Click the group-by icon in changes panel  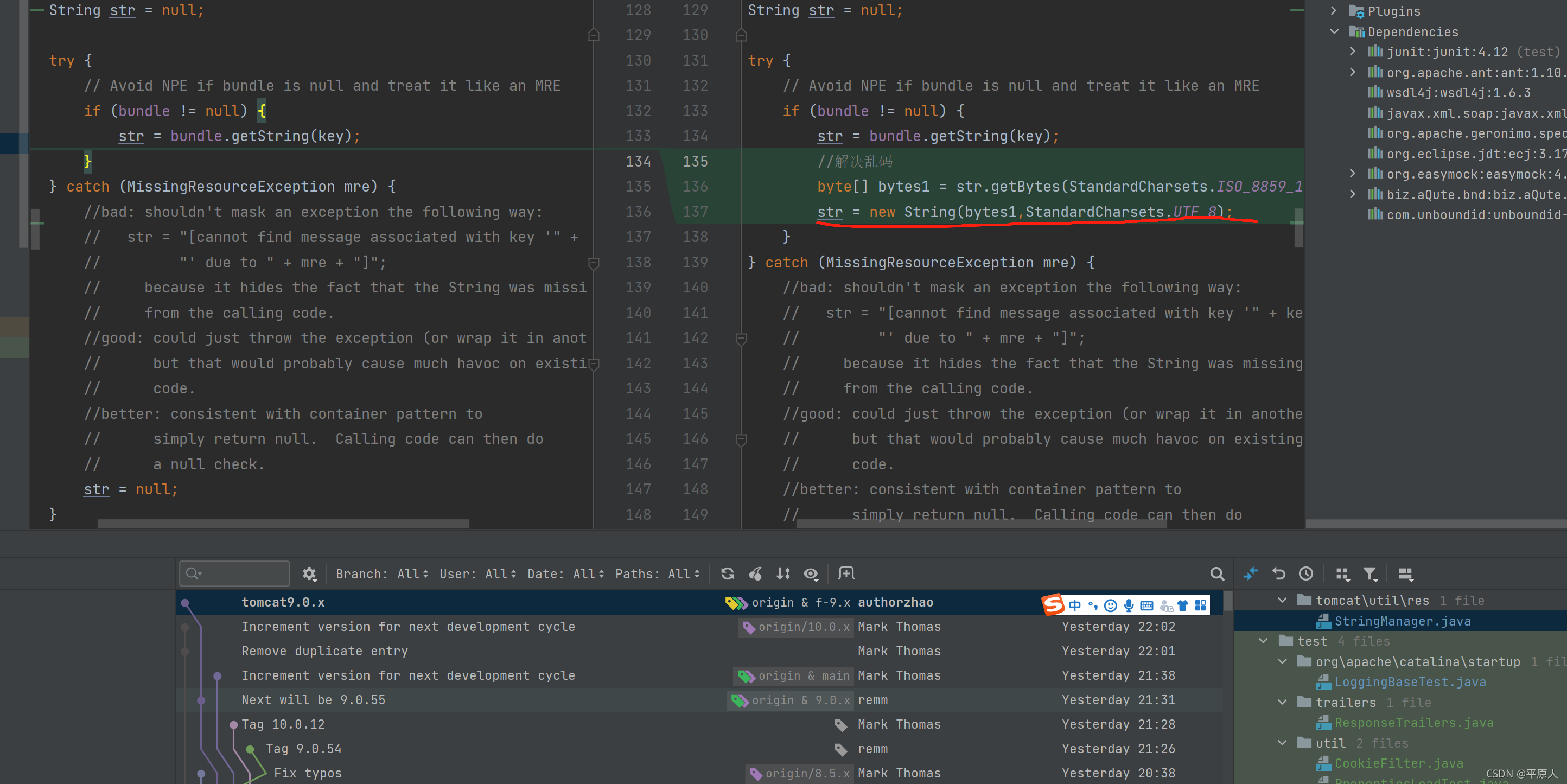1342,573
